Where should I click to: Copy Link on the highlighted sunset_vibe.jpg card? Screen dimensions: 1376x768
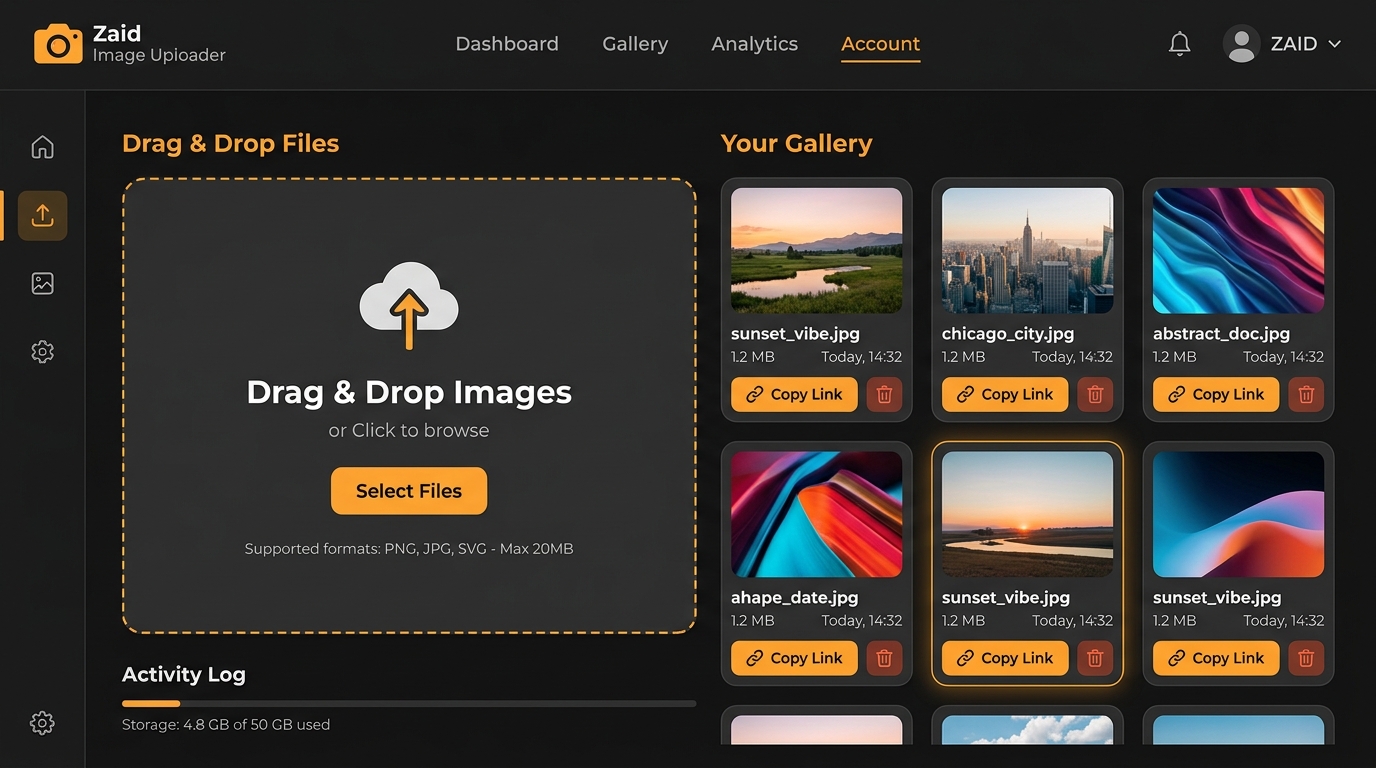[1005, 658]
